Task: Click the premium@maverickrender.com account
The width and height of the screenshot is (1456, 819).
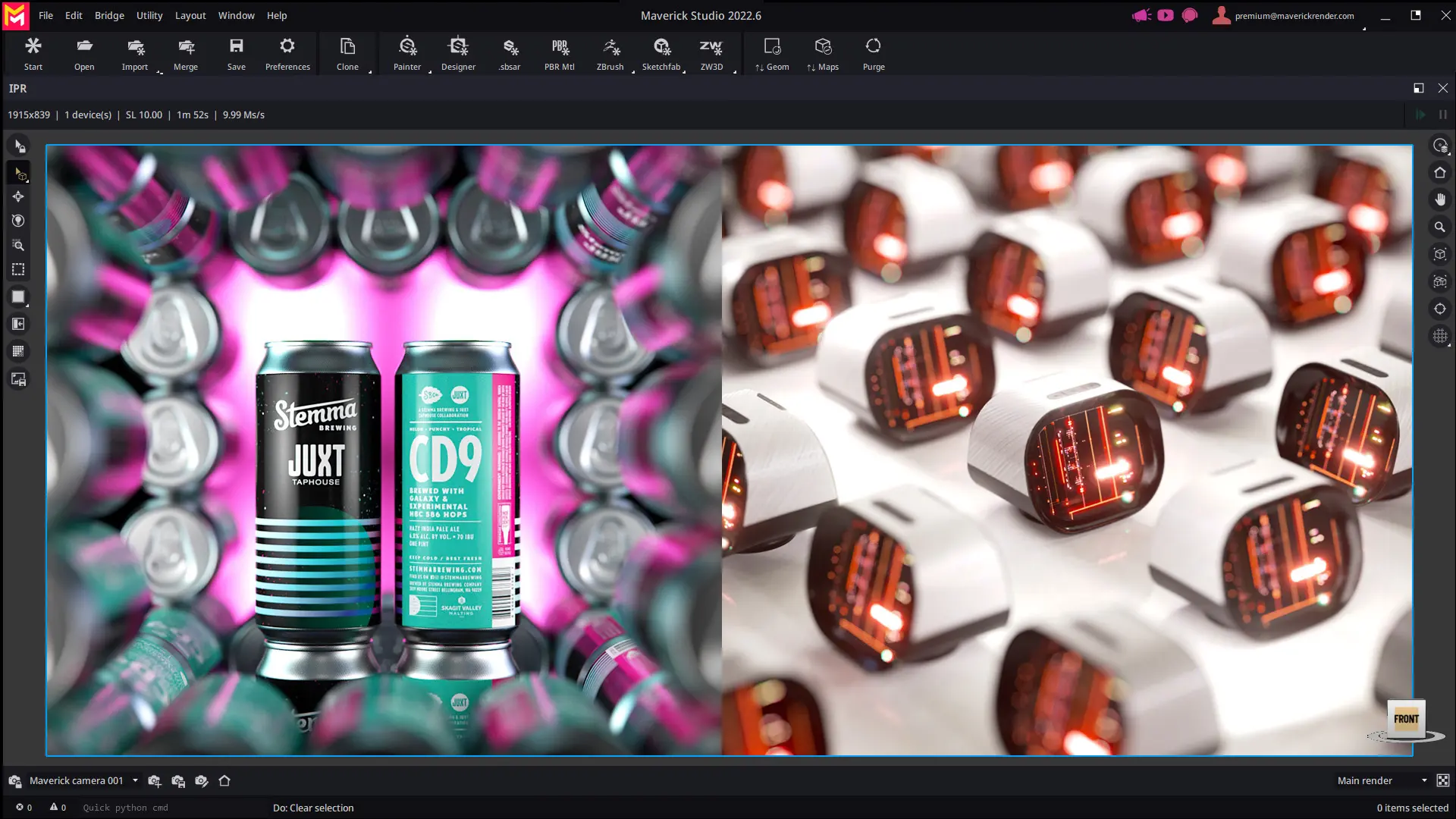Action: 1294,15
